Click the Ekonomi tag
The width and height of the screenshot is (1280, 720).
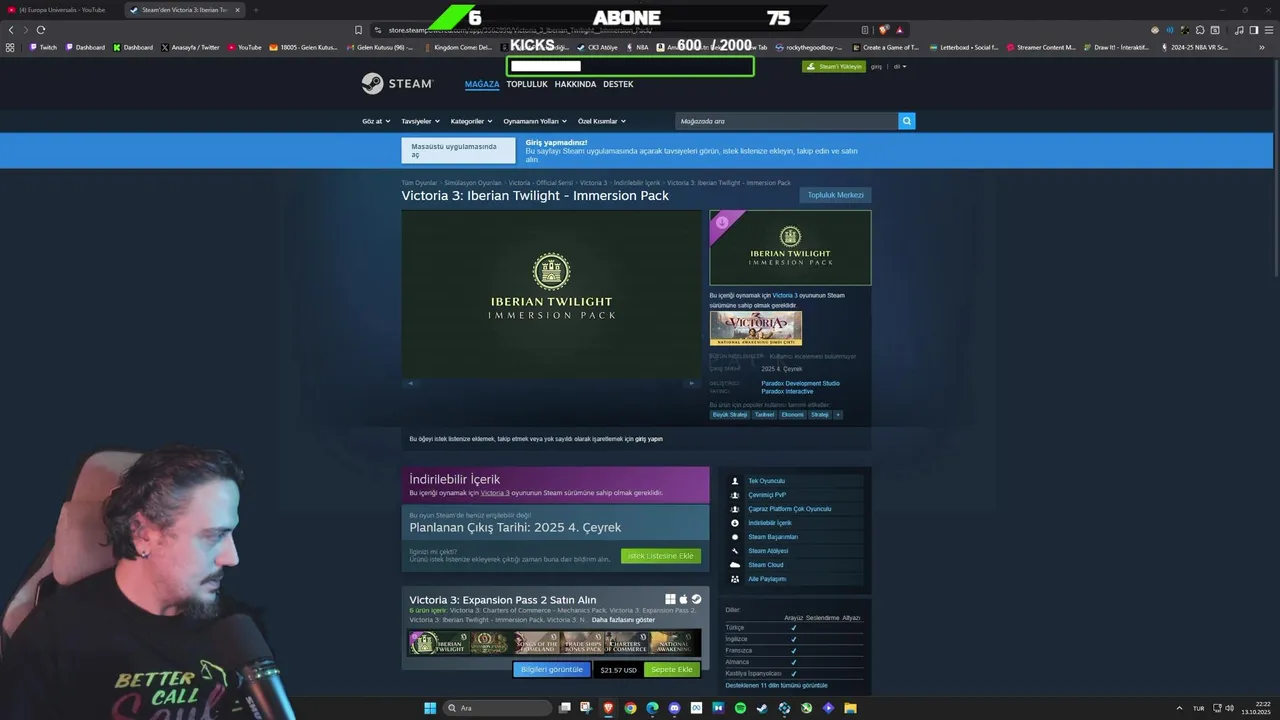coord(792,415)
